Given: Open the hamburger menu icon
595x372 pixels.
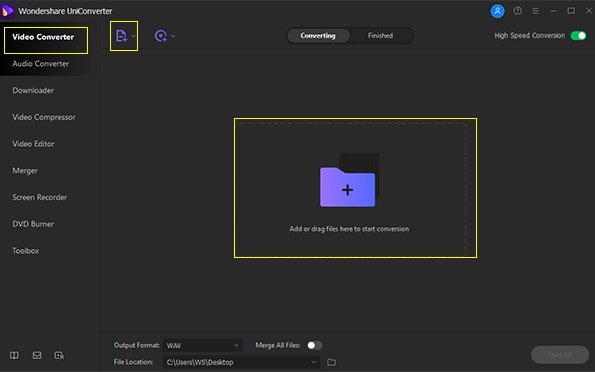Looking at the screenshot, I should [x=535, y=11].
